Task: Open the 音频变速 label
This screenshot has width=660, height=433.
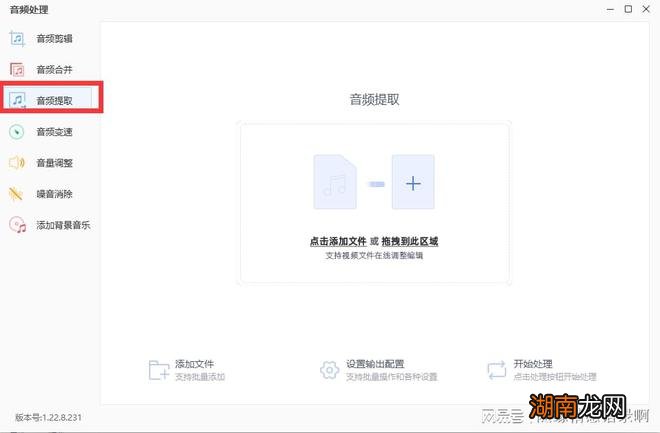Action: point(54,132)
